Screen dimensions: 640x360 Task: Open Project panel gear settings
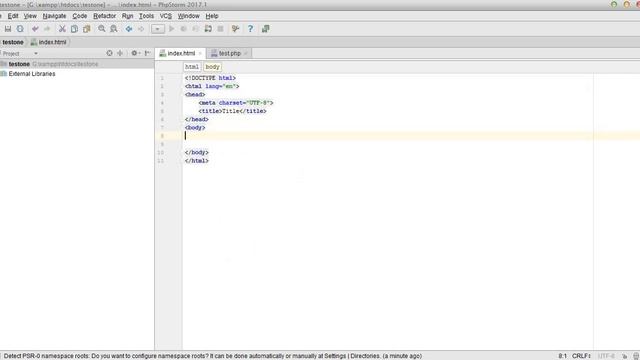tap(135, 53)
